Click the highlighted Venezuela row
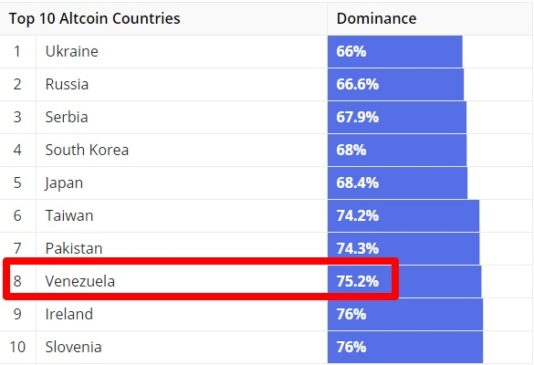This screenshot has width=534, height=365. (201, 279)
